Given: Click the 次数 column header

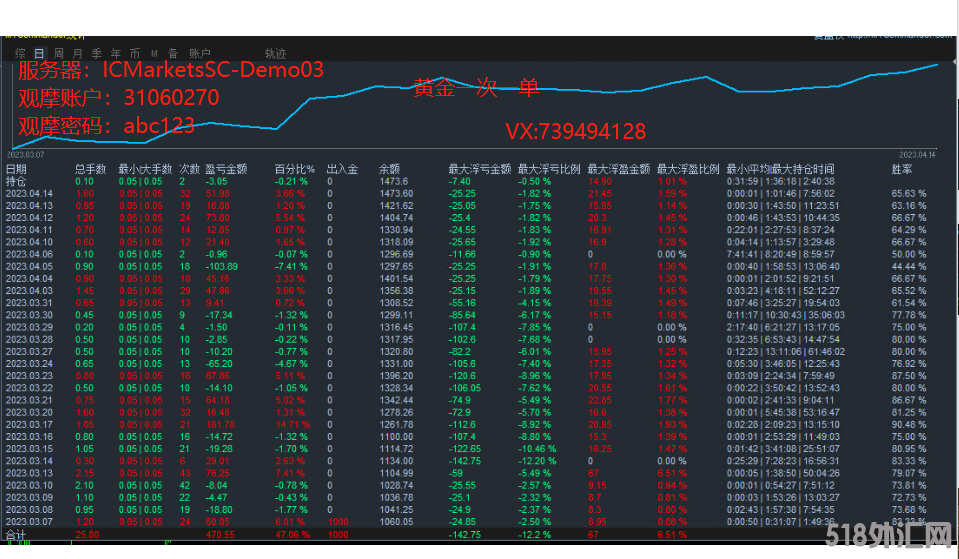Looking at the screenshot, I should [190, 169].
